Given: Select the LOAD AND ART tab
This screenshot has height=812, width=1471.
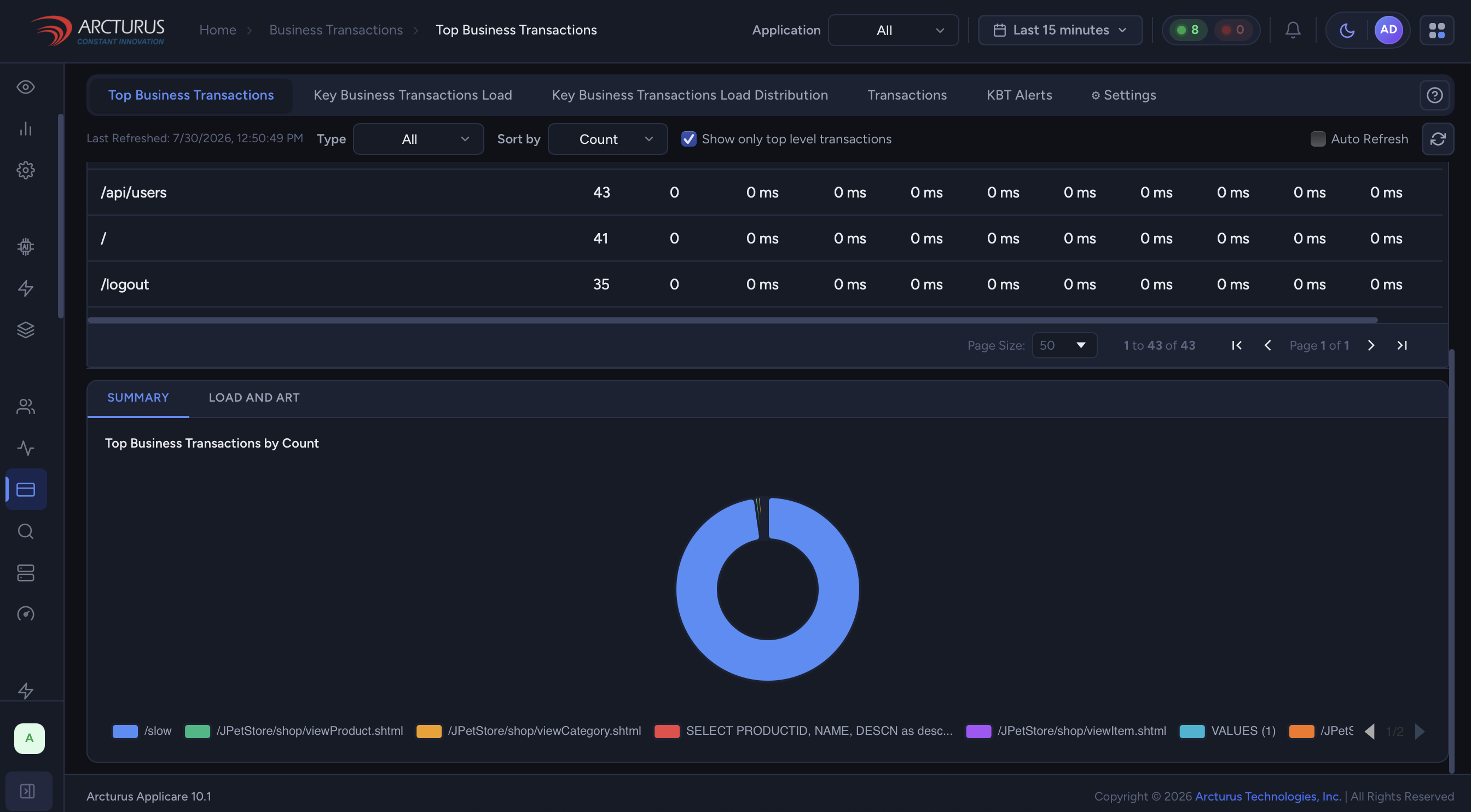Looking at the screenshot, I should pos(254,397).
